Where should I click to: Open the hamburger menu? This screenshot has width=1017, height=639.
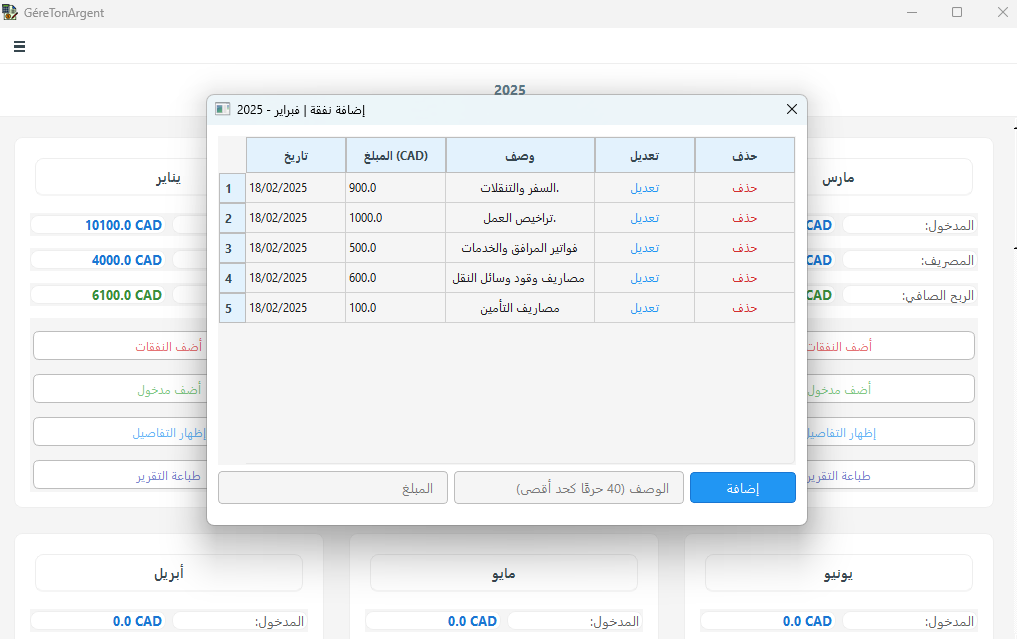click(20, 46)
